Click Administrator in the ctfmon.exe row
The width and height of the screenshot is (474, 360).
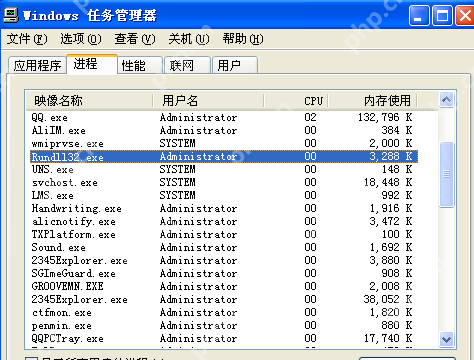point(198,312)
